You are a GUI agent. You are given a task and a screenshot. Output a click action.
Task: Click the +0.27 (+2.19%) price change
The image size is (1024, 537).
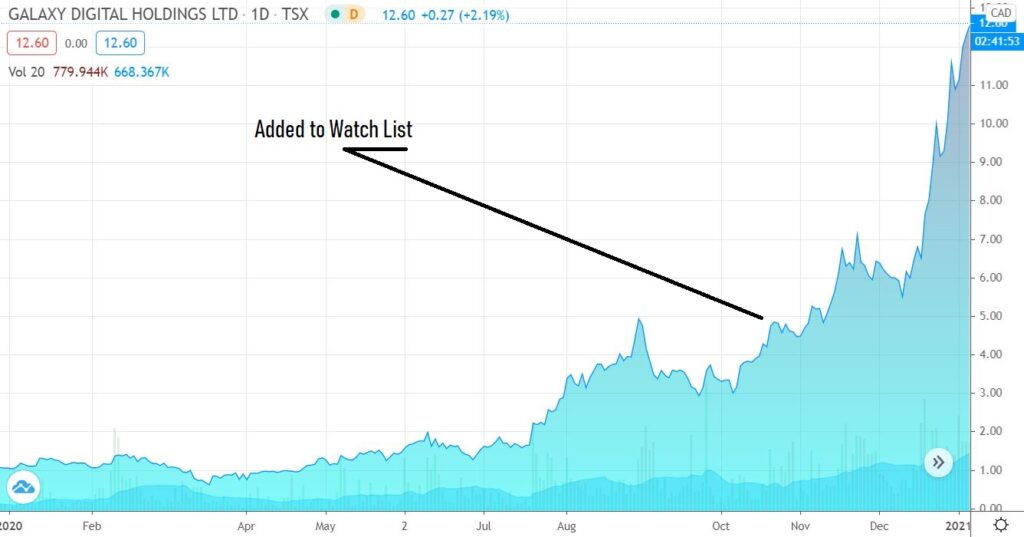(x=463, y=14)
